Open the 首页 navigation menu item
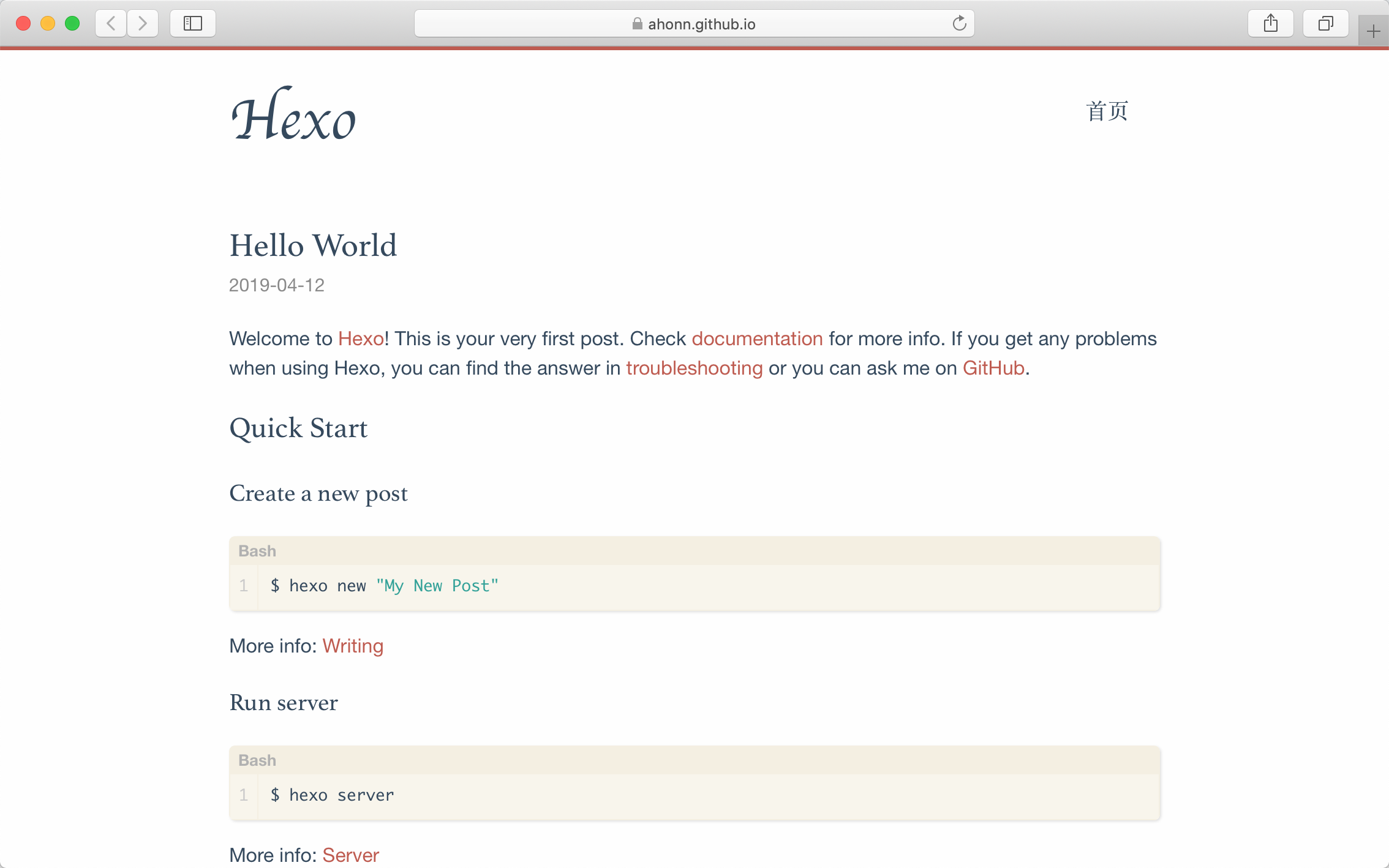 1107,111
